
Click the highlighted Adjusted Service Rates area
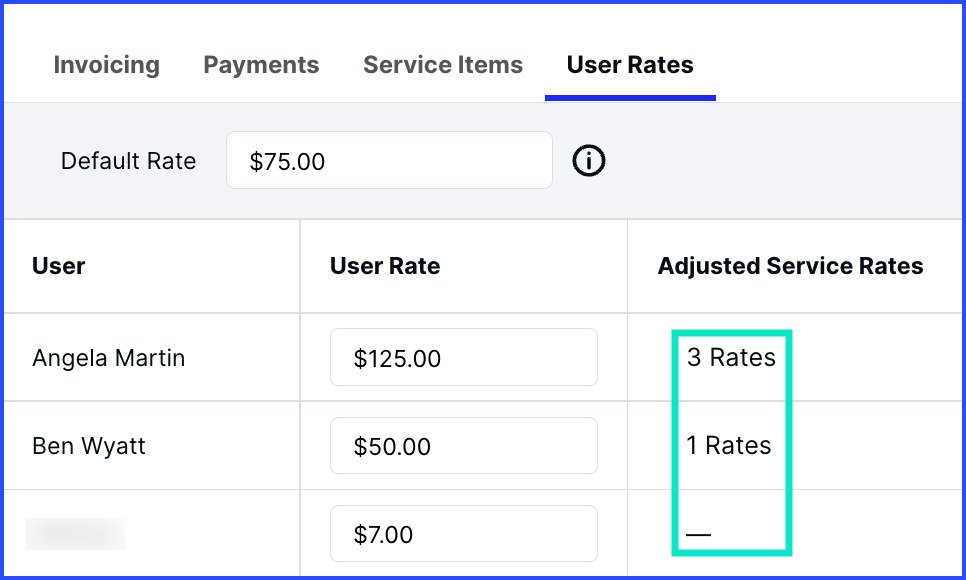point(732,442)
